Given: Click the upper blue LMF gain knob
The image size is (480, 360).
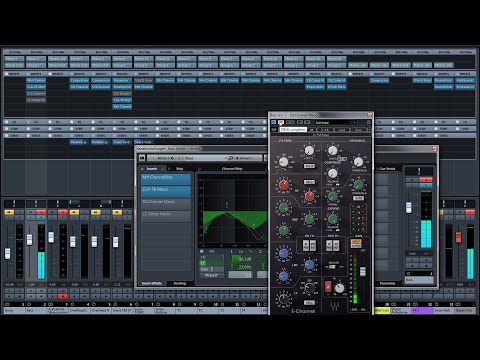Looking at the screenshot, I should [x=283, y=253].
